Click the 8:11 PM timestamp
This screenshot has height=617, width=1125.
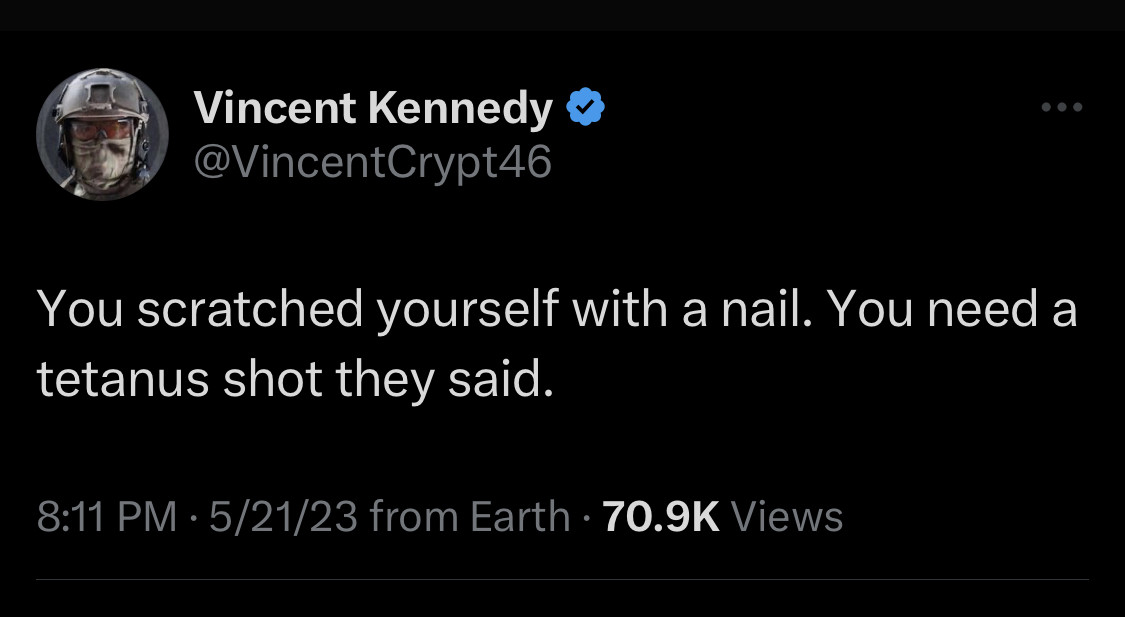tap(106, 517)
